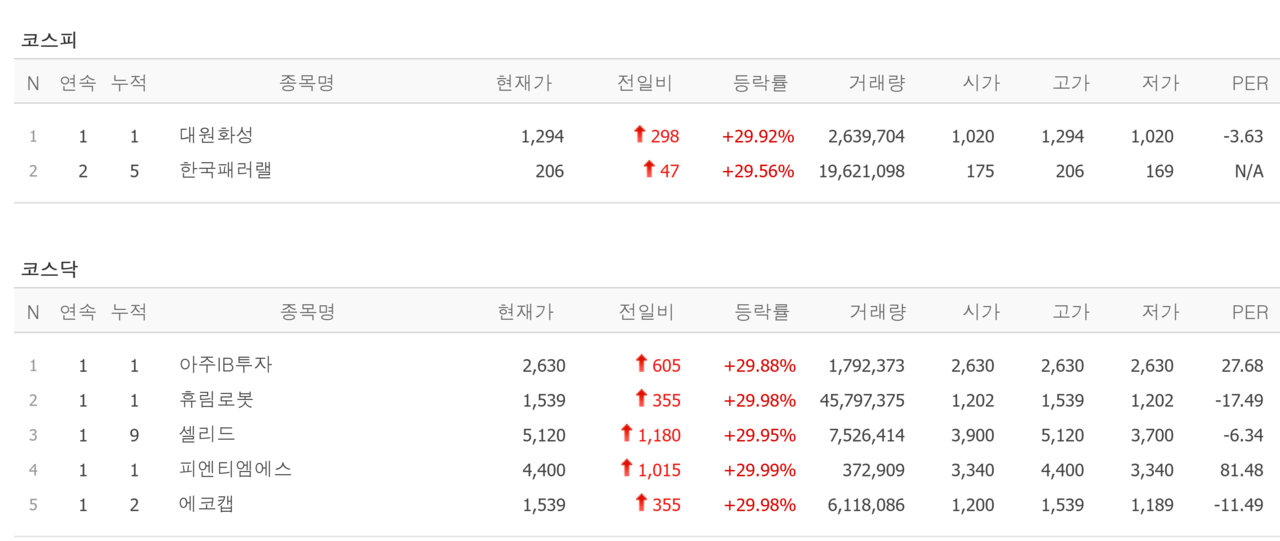Click the 현재가 column header in 코스닥 table
The height and width of the screenshot is (541, 1280).
pyautogui.click(x=525, y=312)
